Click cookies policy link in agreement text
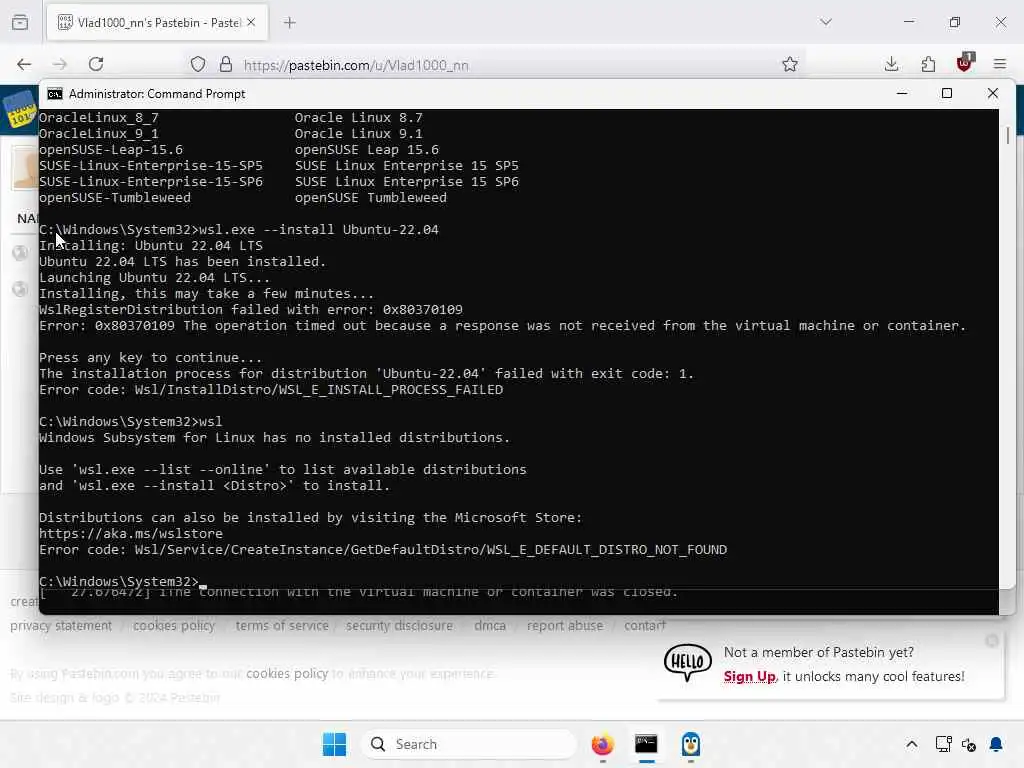The width and height of the screenshot is (1024, 768). (x=287, y=673)
